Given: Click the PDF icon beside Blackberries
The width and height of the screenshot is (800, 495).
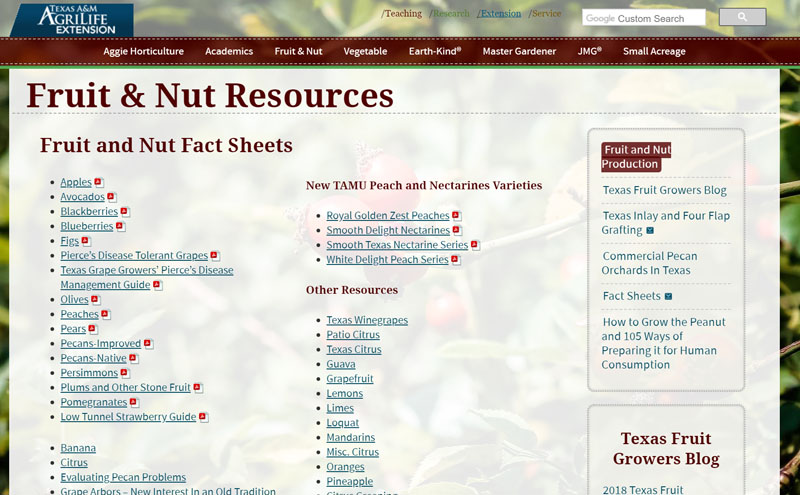Looking at the screenshot, I should (x=124, y=211).
